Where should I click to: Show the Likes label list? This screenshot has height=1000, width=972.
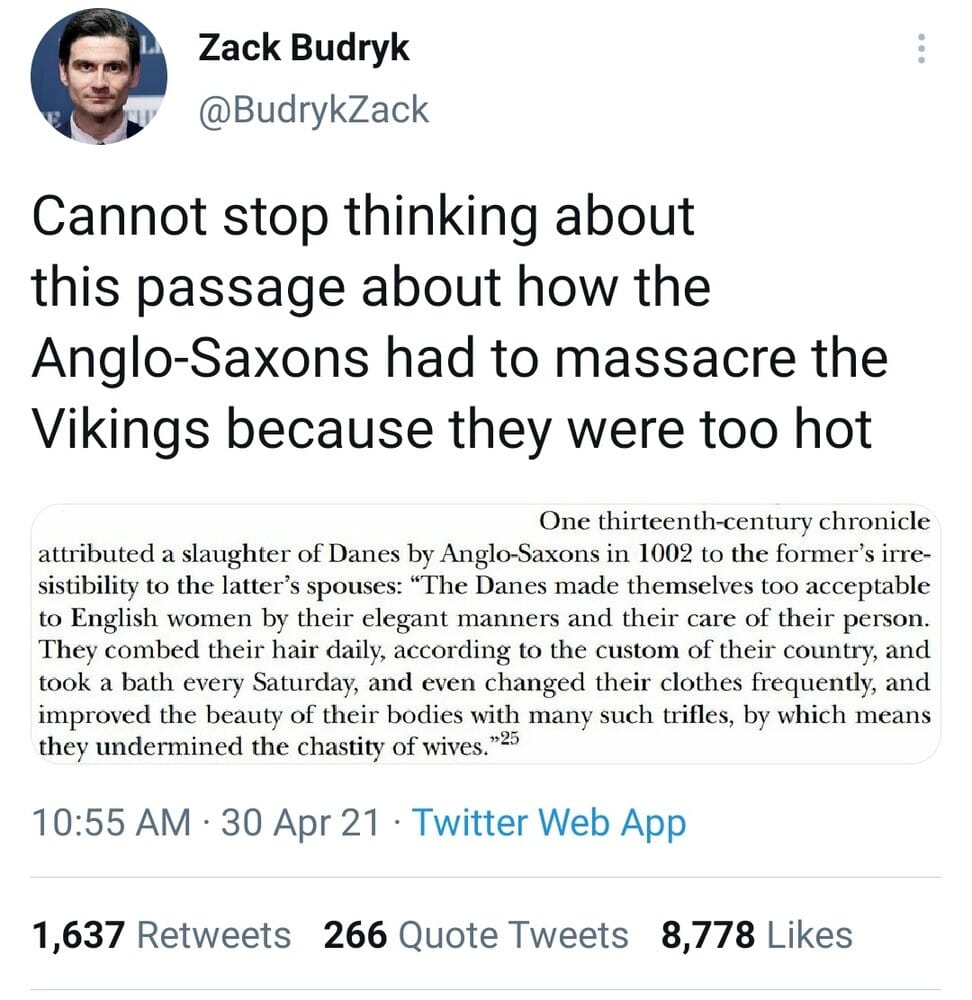click(x=808, y=935)
